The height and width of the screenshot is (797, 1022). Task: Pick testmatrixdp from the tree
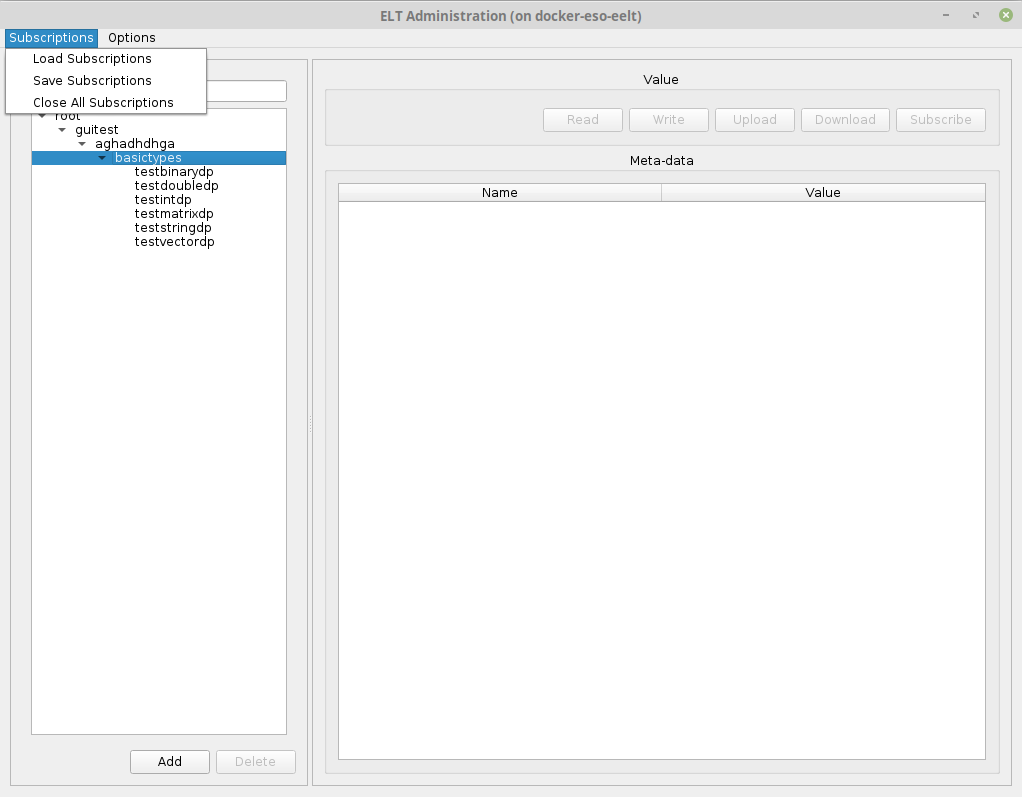(x=174, y=214)
